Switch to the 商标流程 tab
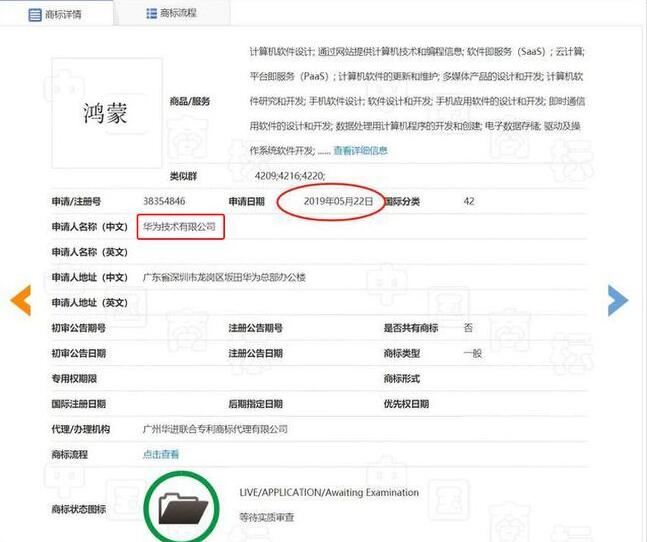The image size is (647, 542). [172, 13]
